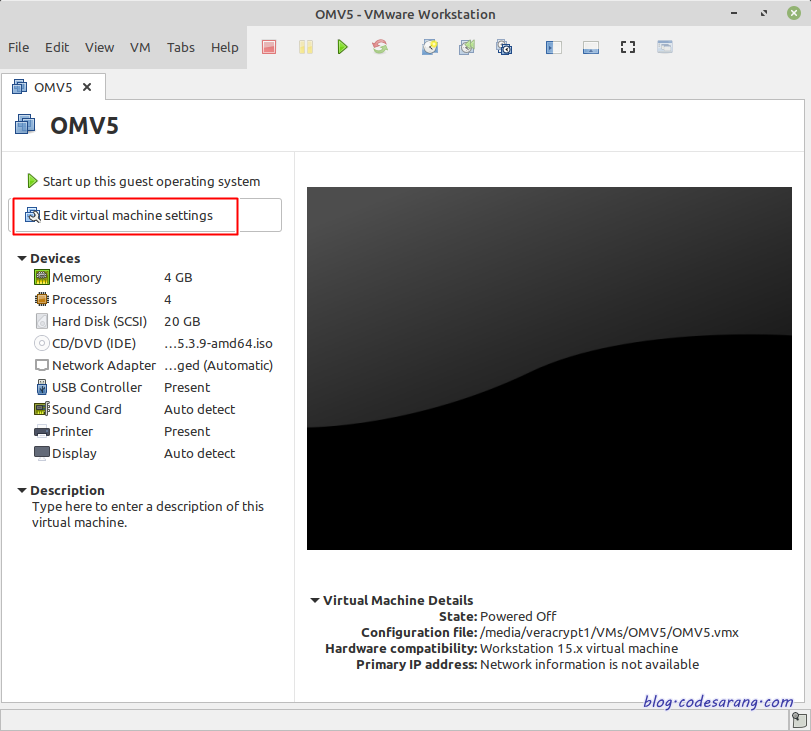Collapse the Virtual Machine Details section

coord(314,600)
